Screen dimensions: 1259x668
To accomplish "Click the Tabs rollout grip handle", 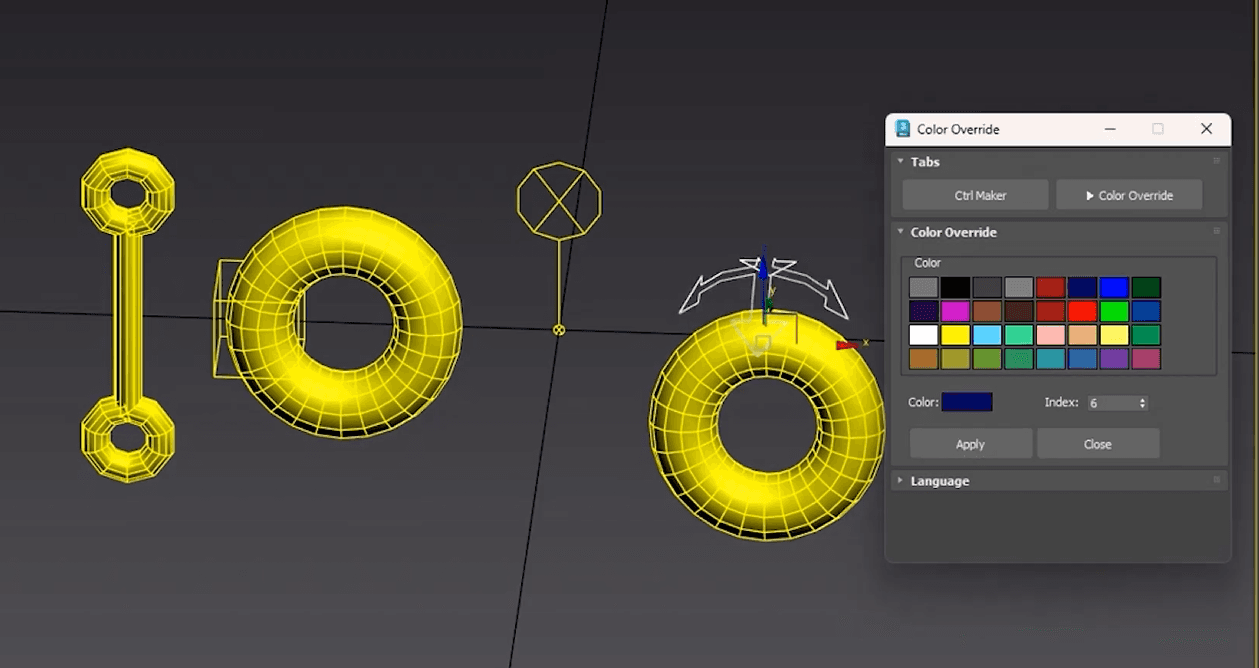I will coord(1217,161).
